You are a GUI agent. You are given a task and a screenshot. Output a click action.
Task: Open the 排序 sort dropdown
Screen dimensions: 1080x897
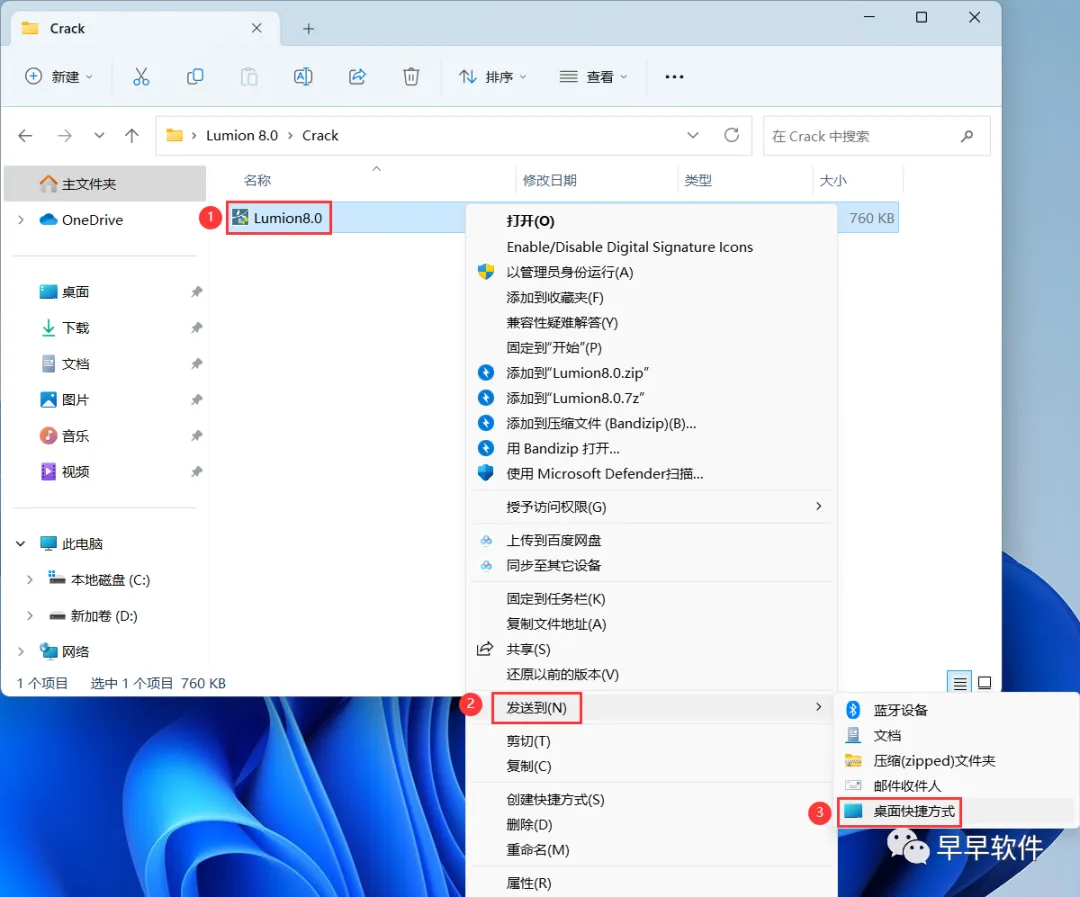pos(492,76)
